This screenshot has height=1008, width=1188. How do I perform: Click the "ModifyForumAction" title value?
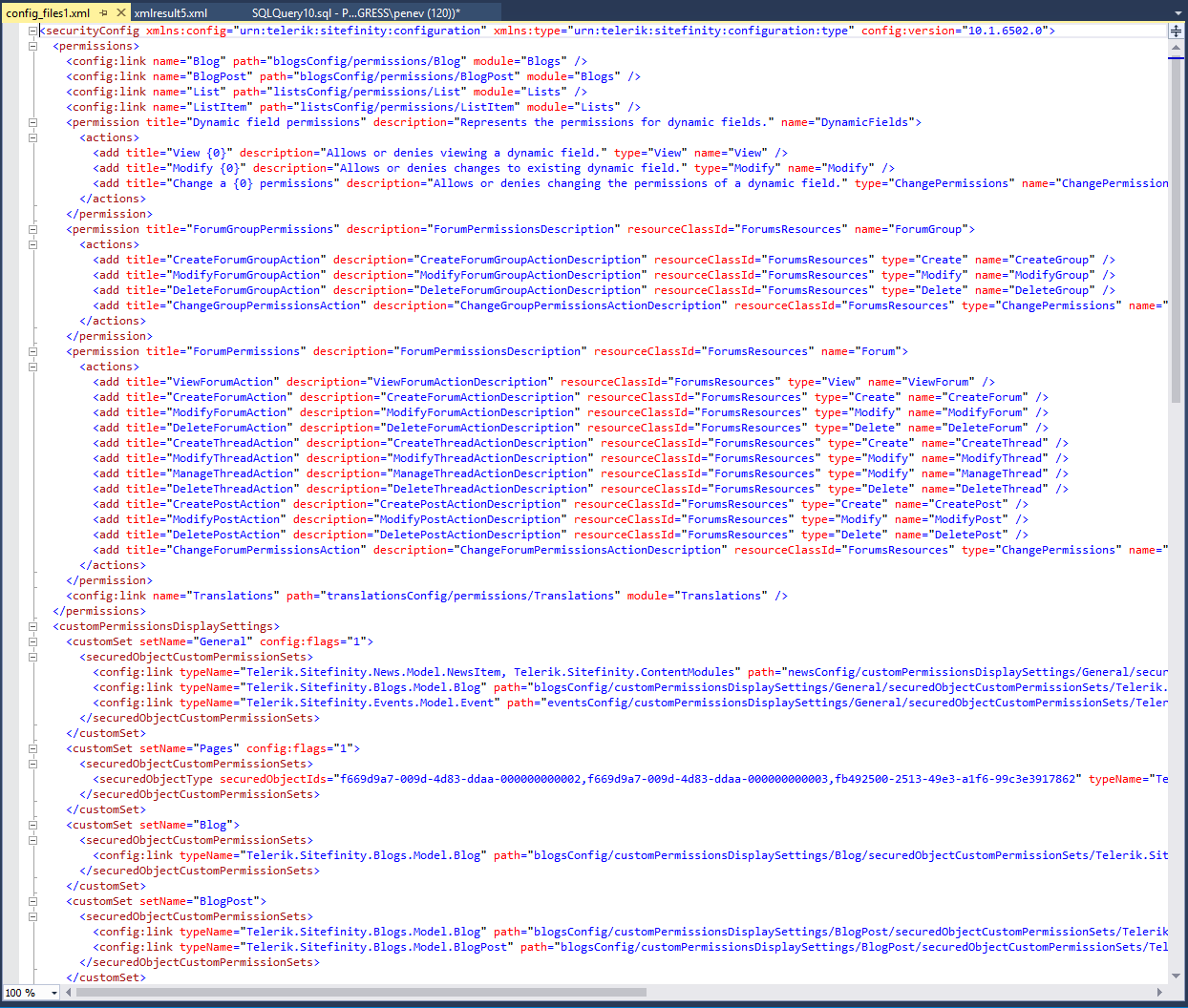(x=230, y=412)
